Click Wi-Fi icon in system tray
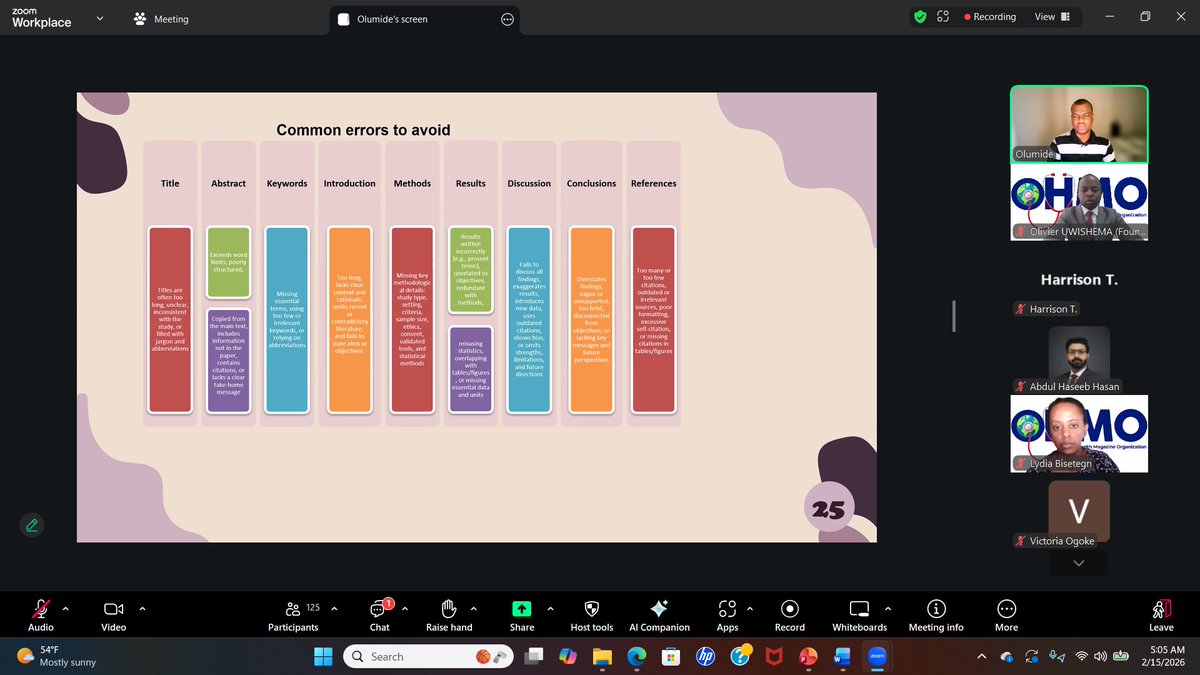The height and width of the screenshot is (675, 1200). pyautogui.click(x=1082, y=656)
